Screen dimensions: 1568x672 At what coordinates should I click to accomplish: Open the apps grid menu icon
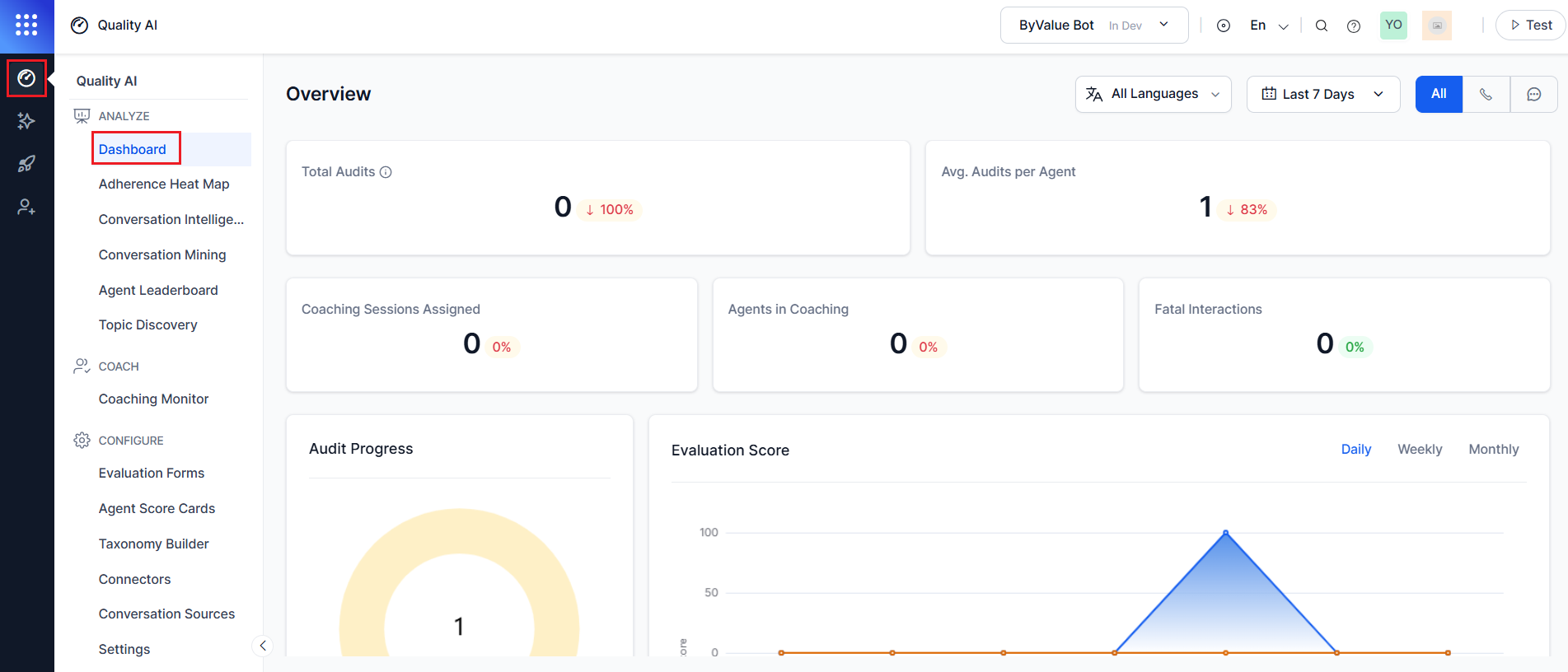tap(26, 26)
